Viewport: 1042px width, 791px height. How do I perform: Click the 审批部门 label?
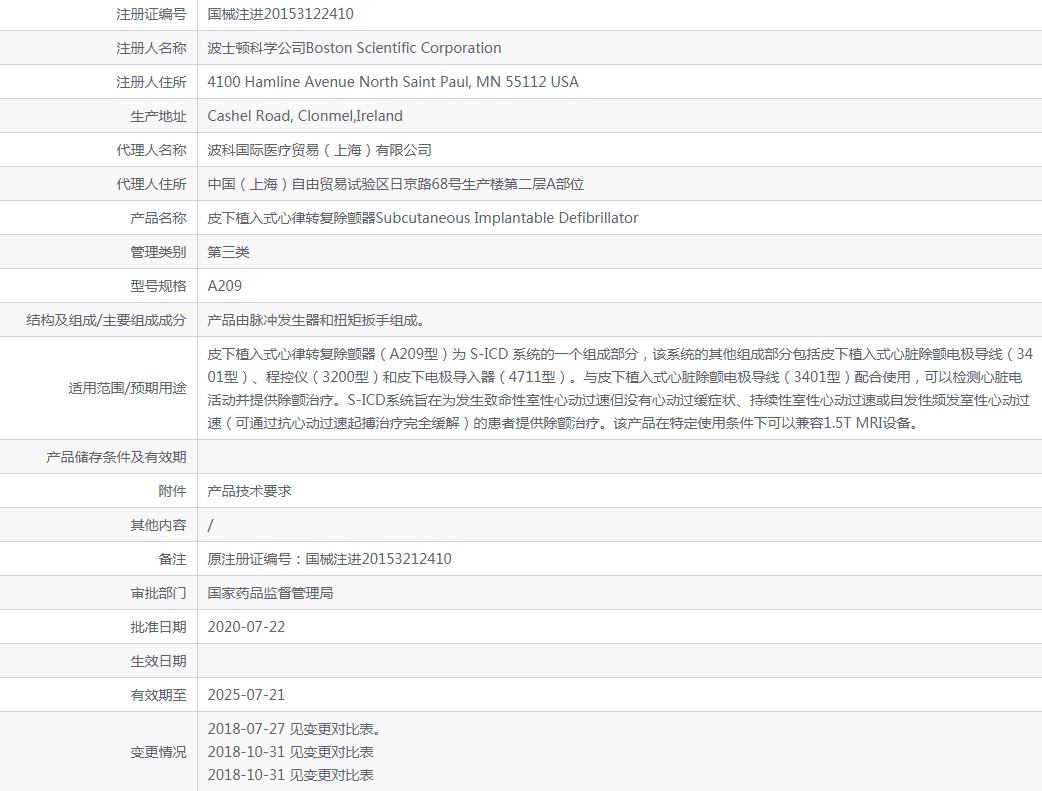click(158, 593)
